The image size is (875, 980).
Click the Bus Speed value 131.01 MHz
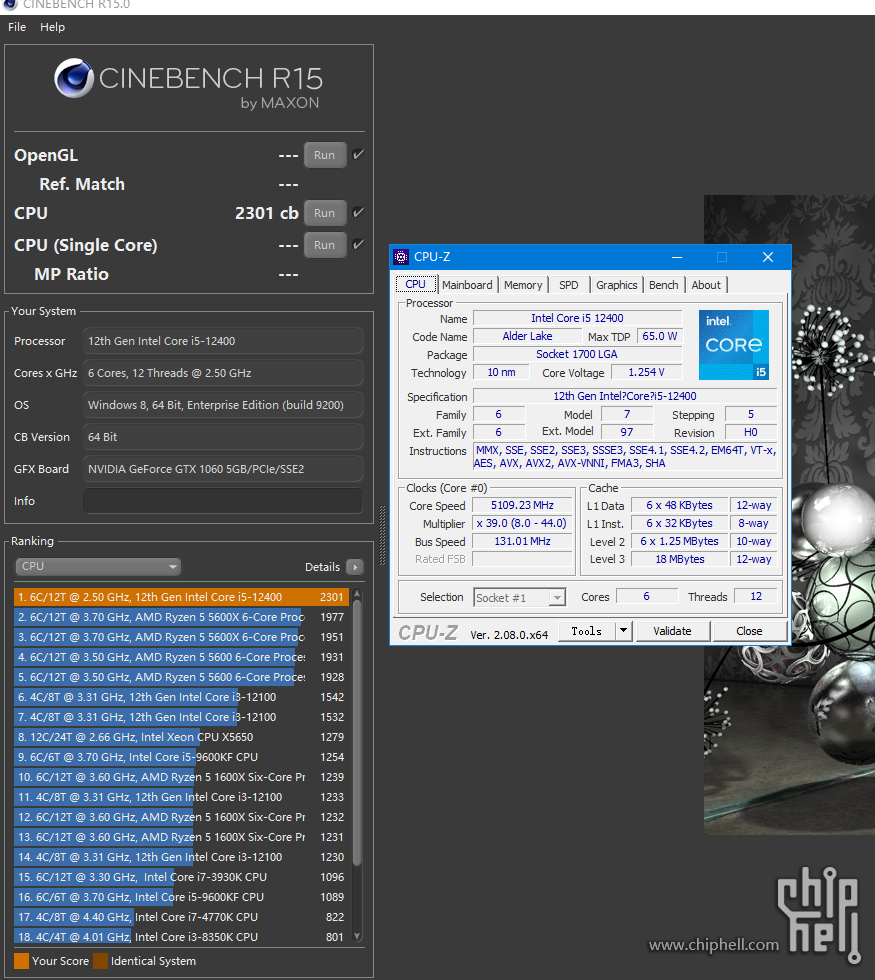pos(522,541)
